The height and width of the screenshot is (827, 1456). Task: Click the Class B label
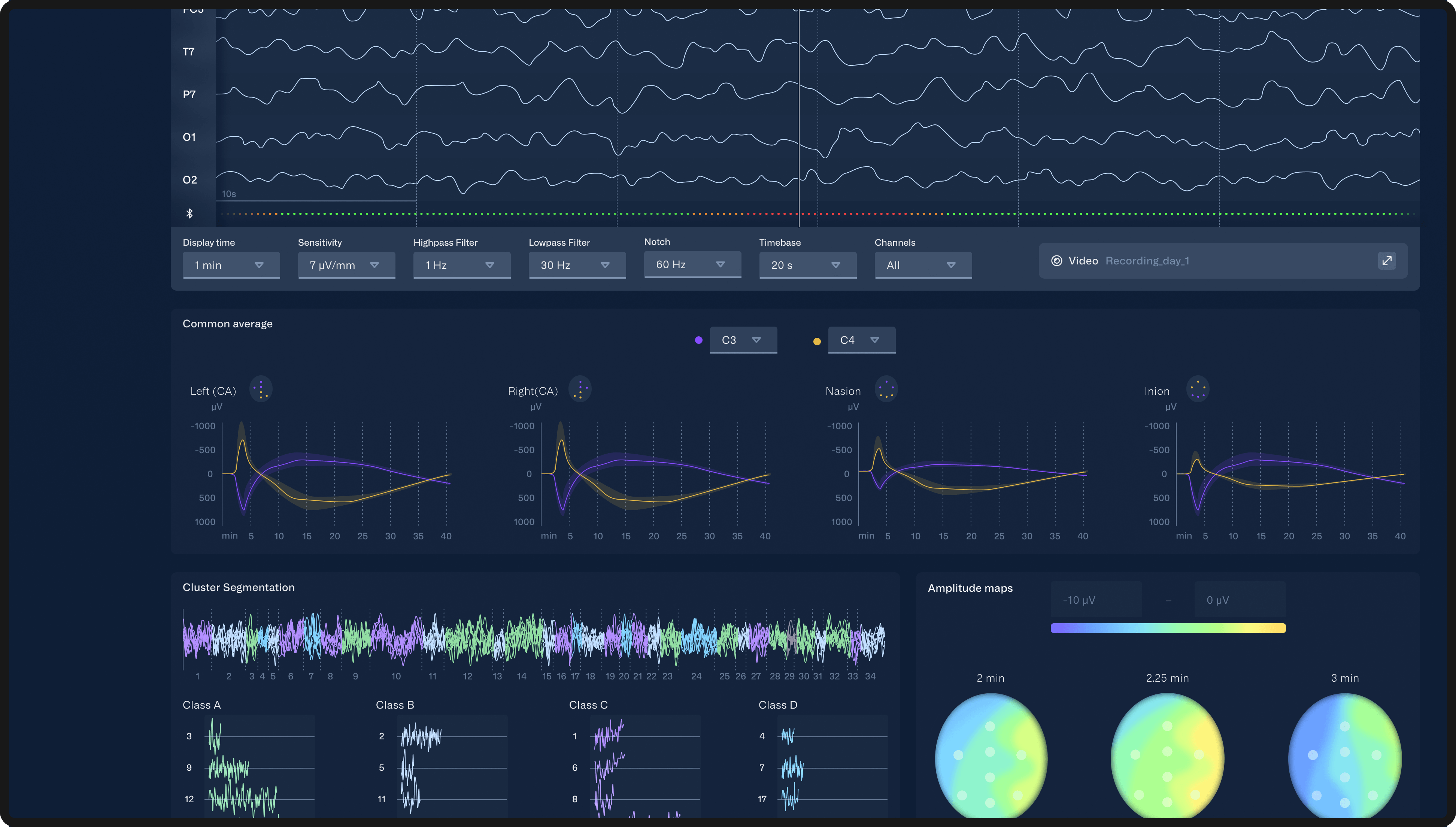[395, 705]
